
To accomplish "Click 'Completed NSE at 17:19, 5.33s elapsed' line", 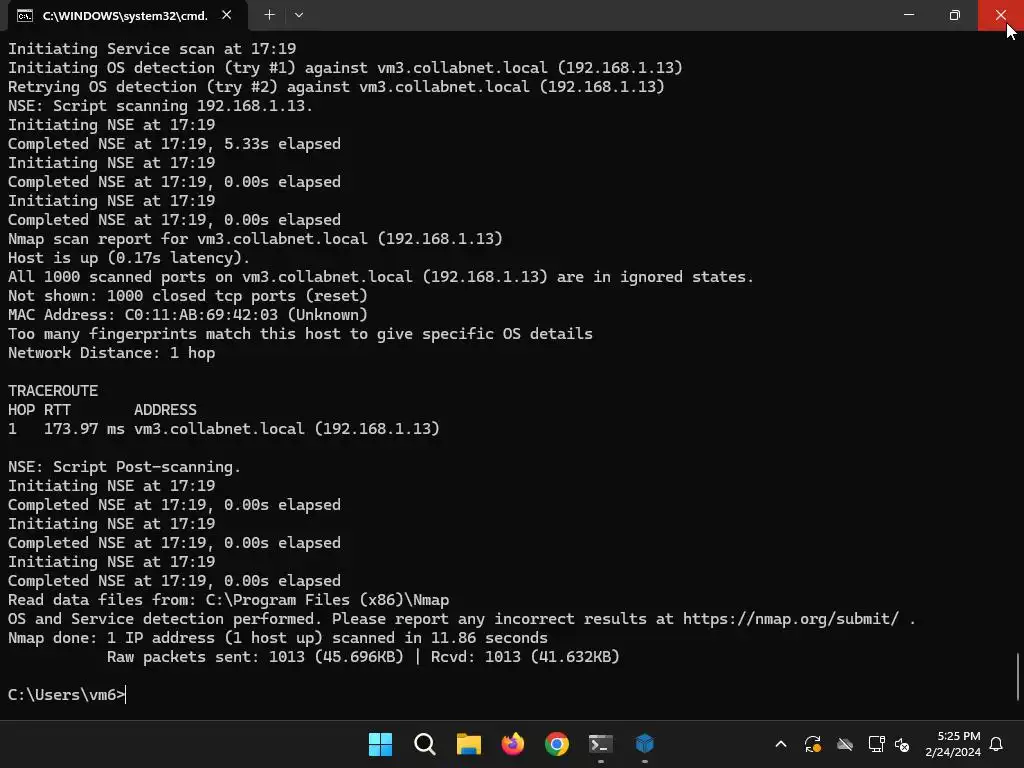I will 174,143.
